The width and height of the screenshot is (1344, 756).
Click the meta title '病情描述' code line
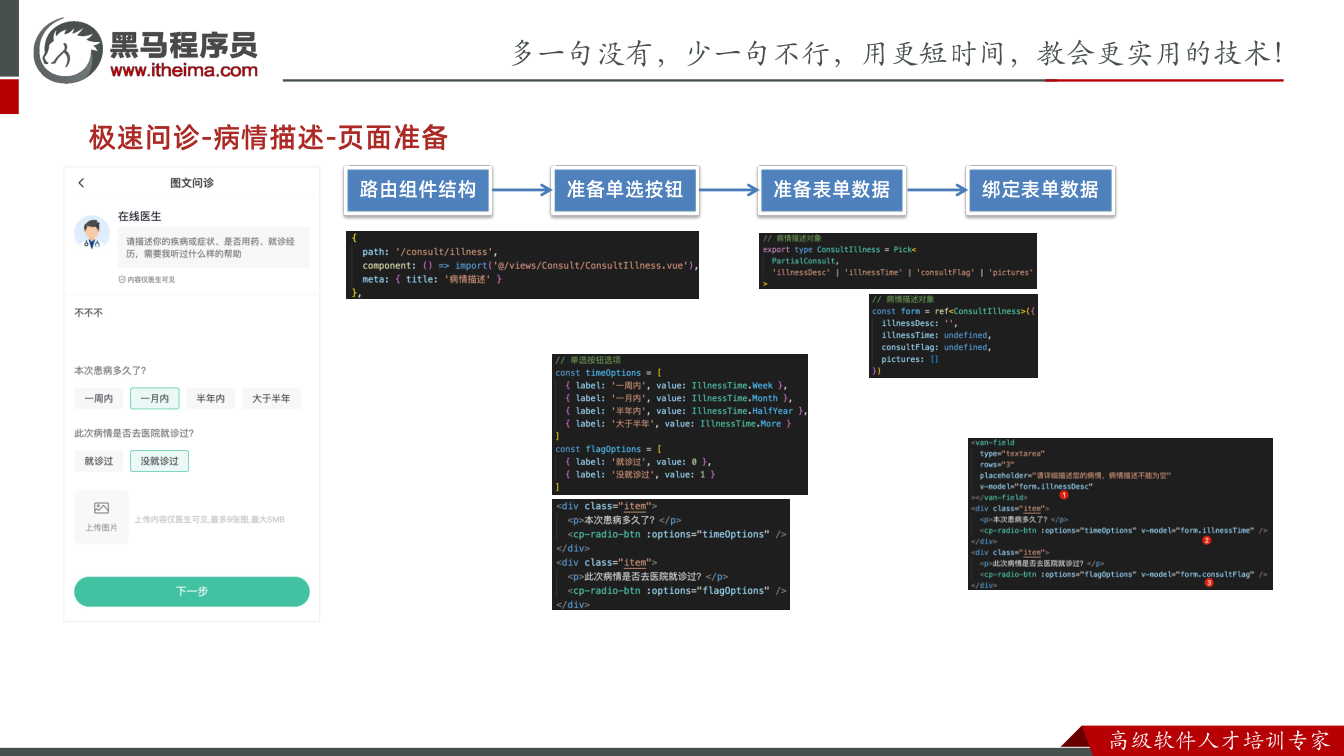point(432,279)
